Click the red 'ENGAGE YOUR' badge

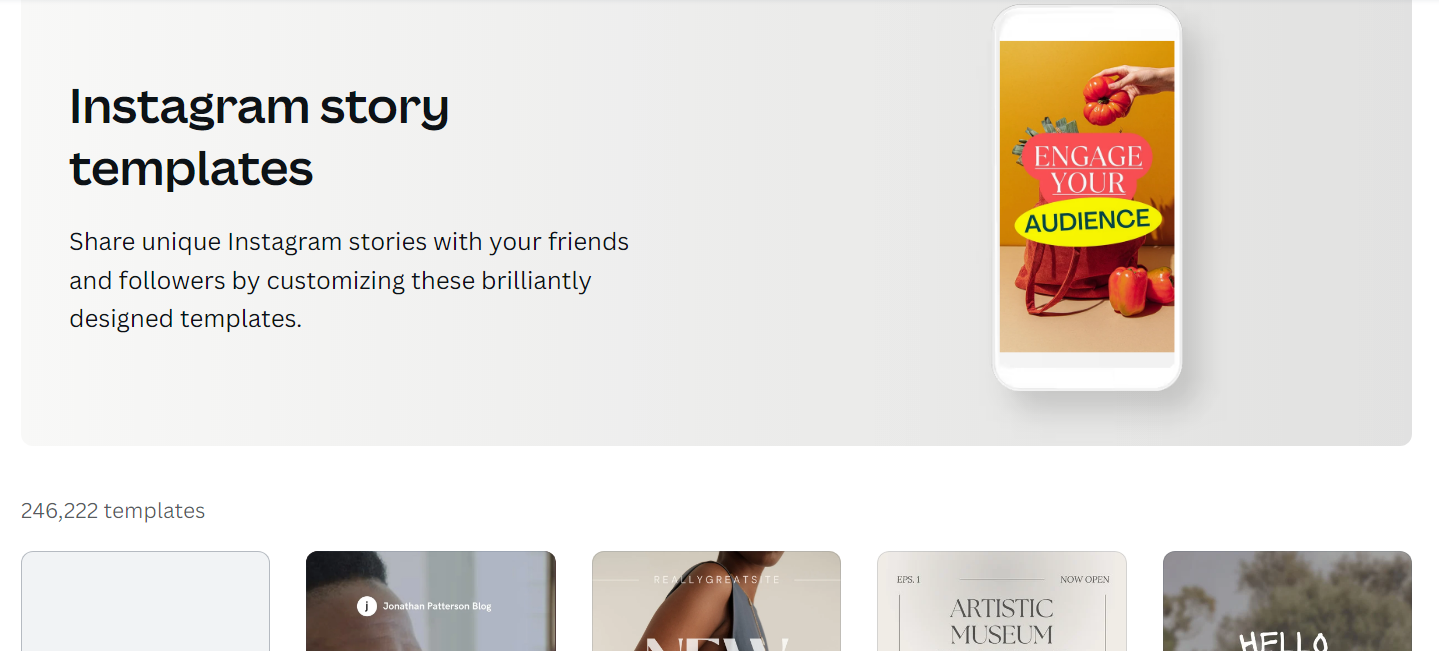1087,169
